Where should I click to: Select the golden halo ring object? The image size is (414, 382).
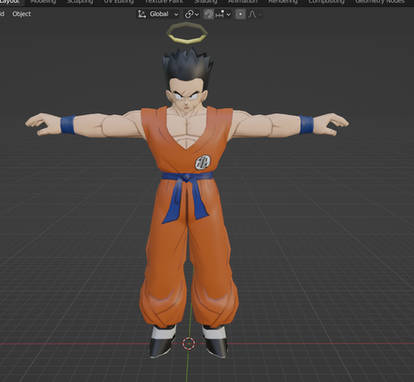(187, 42)
